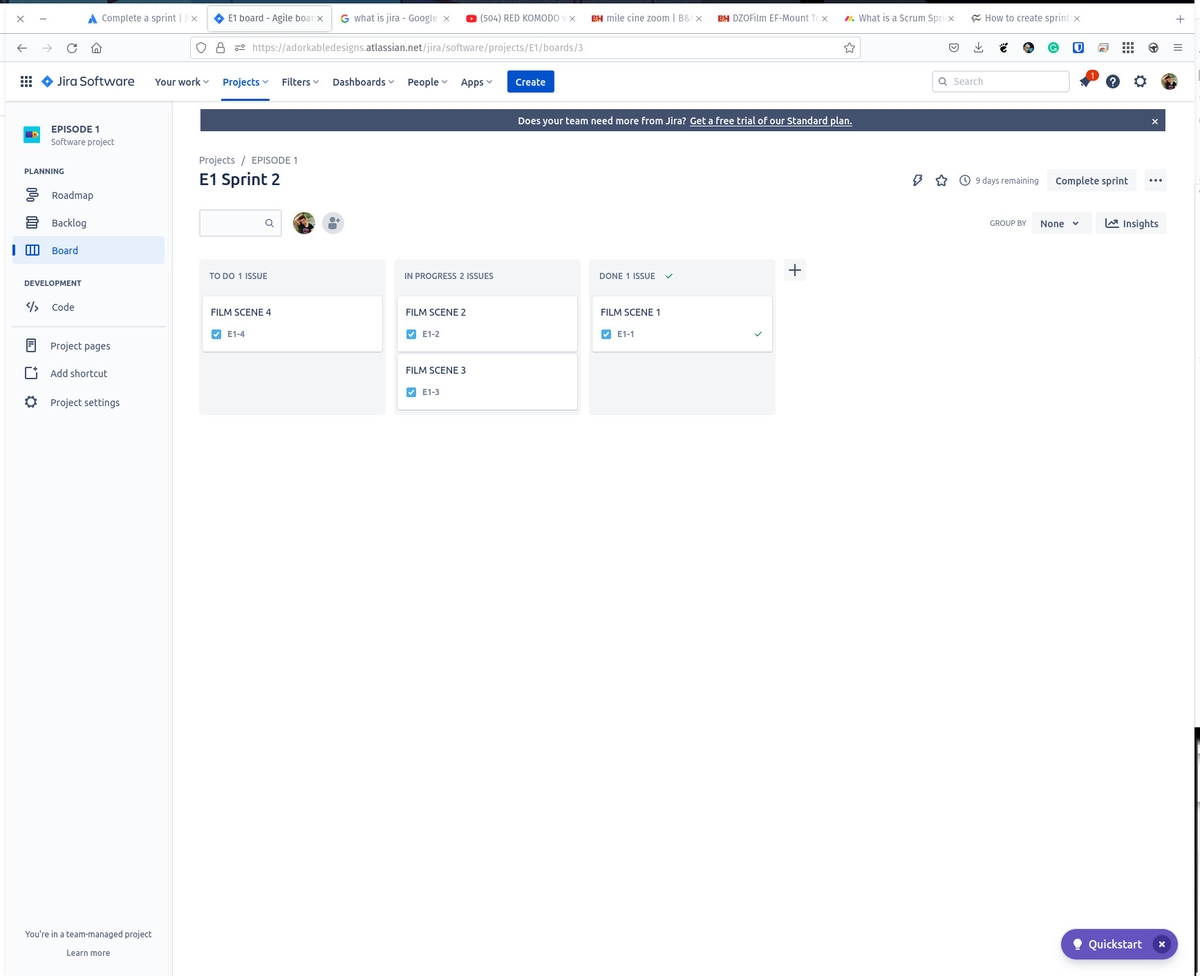Click the green checkmark on the E1-1 card

[x=757, y=333]
